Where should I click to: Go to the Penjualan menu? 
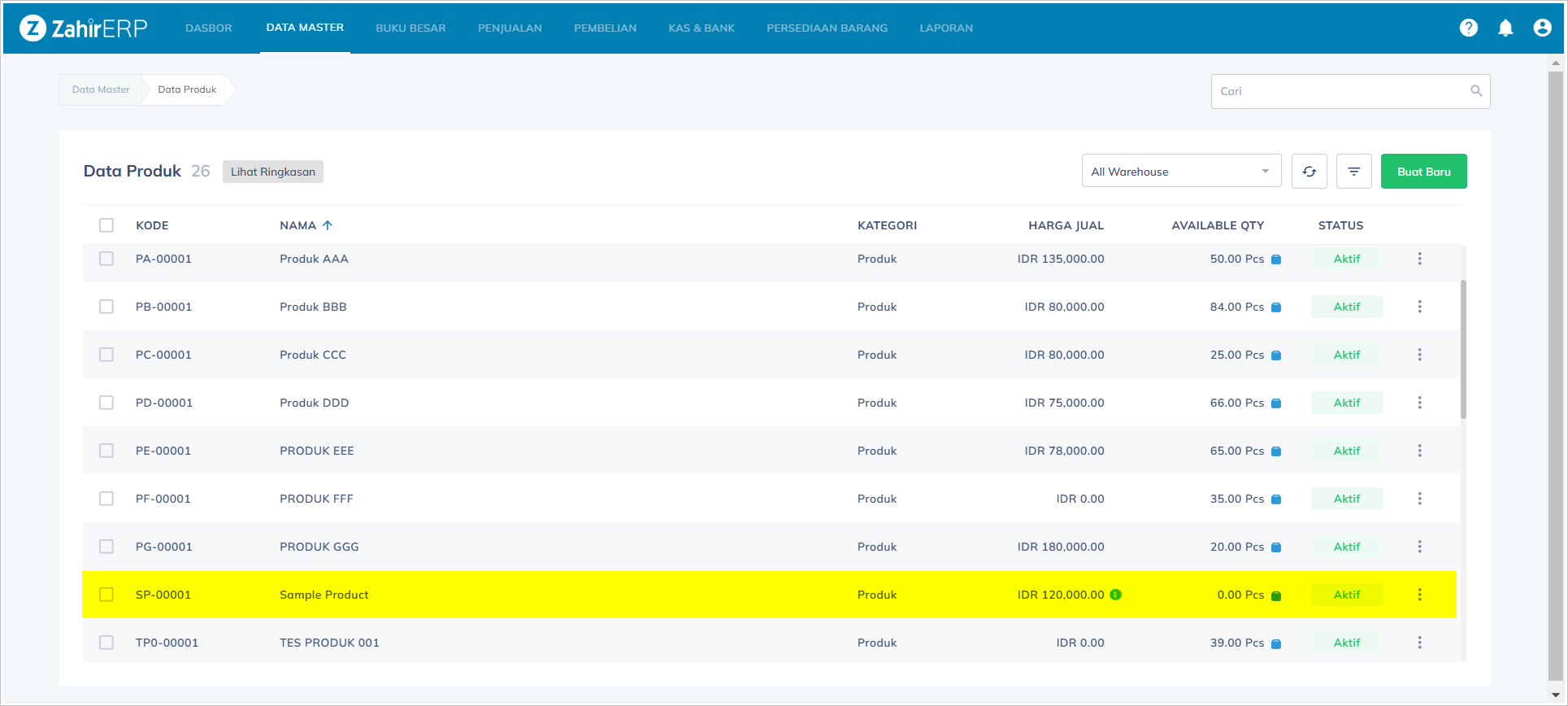pos(510,28)
